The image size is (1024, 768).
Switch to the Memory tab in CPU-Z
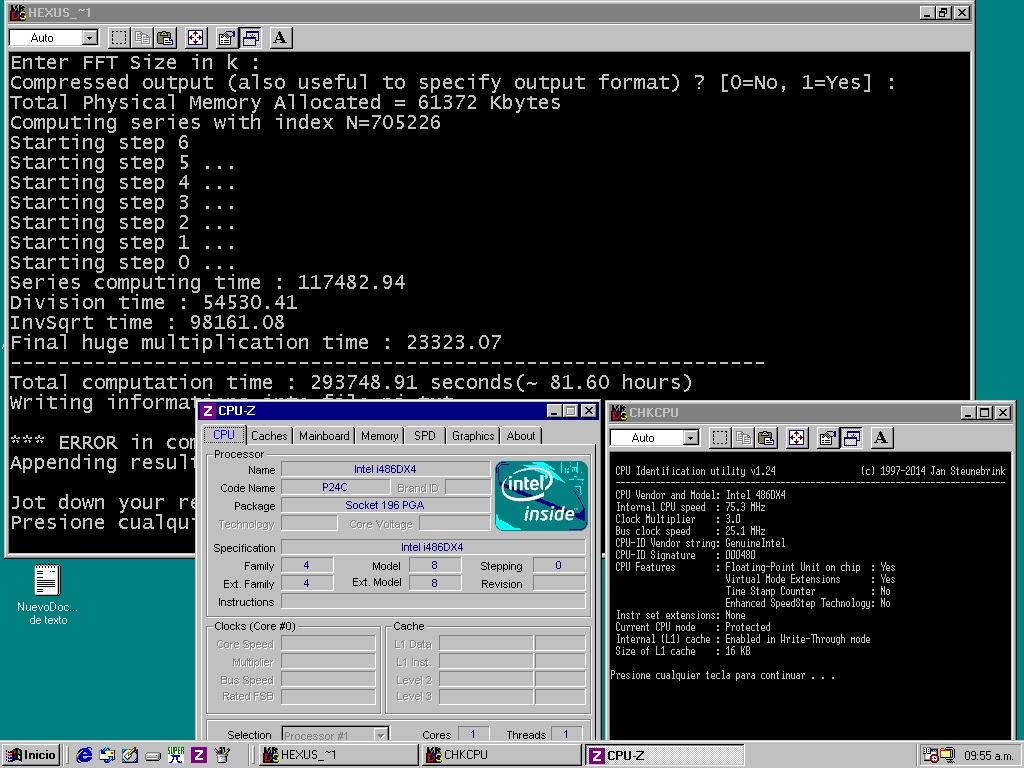tap(379, 436)
